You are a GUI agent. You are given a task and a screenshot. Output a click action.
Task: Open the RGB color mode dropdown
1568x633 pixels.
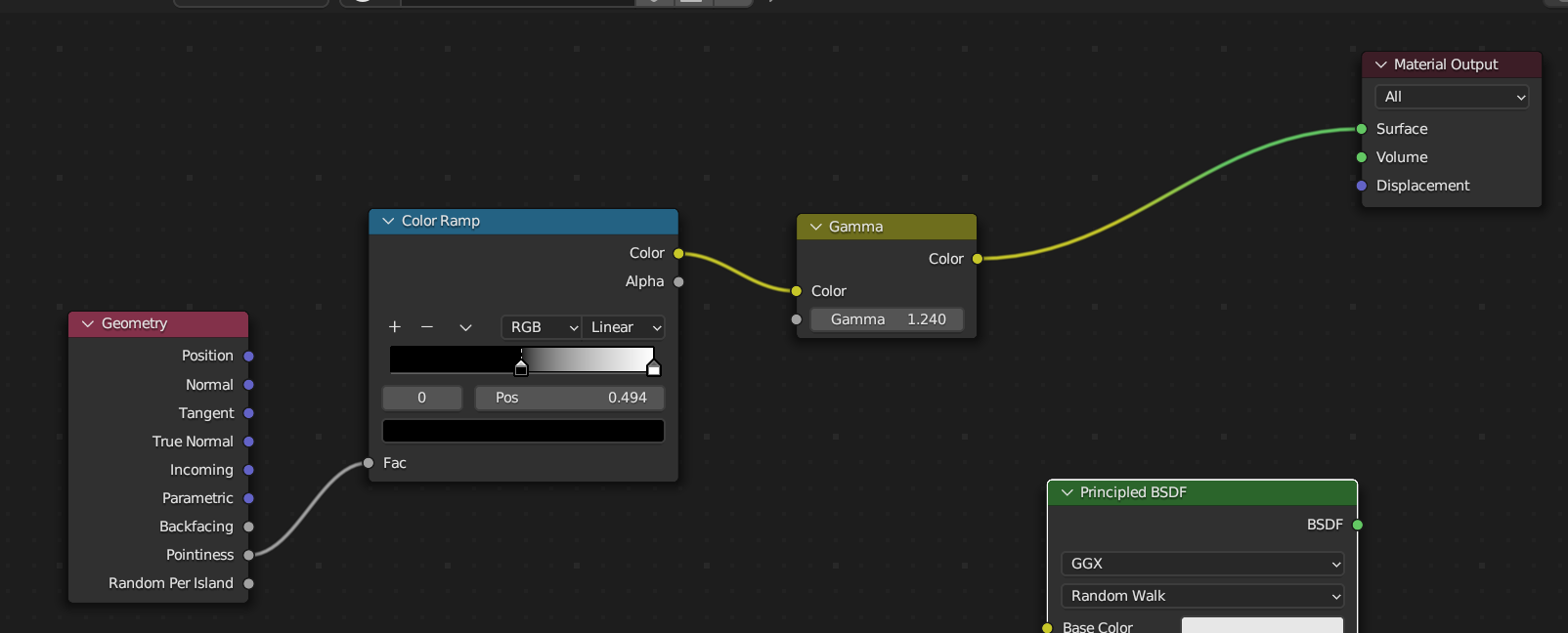542,327
